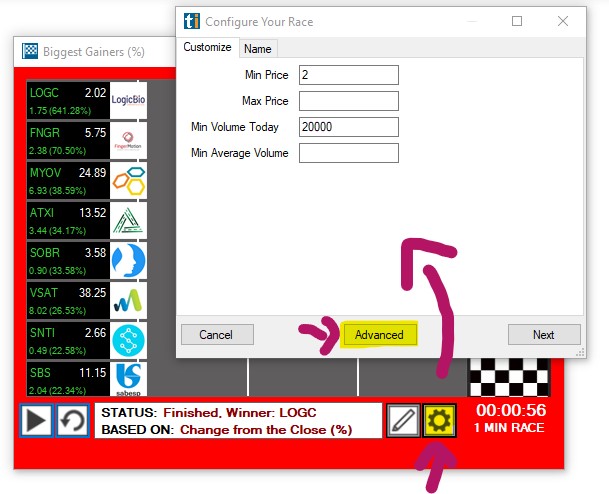Click the ATXI green triangle logo

click(x=129, y=220)
